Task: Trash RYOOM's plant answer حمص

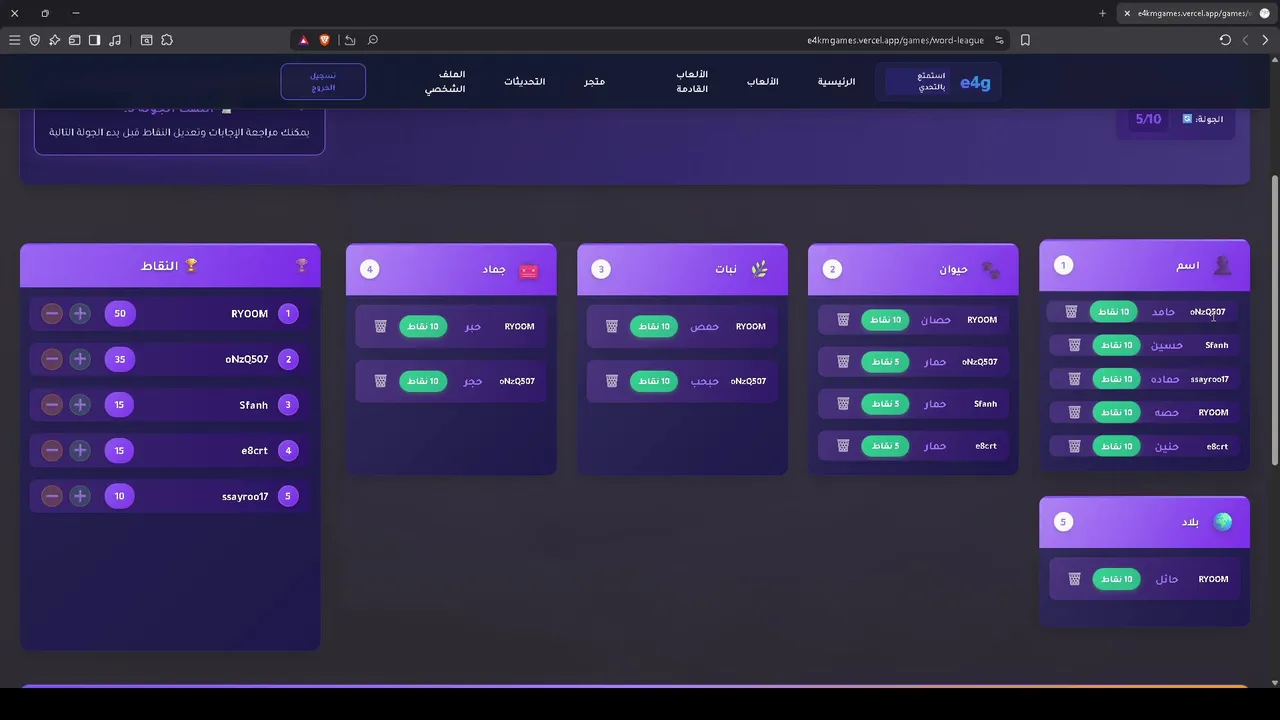Action: pyautogui.click(x=612, y=326)
